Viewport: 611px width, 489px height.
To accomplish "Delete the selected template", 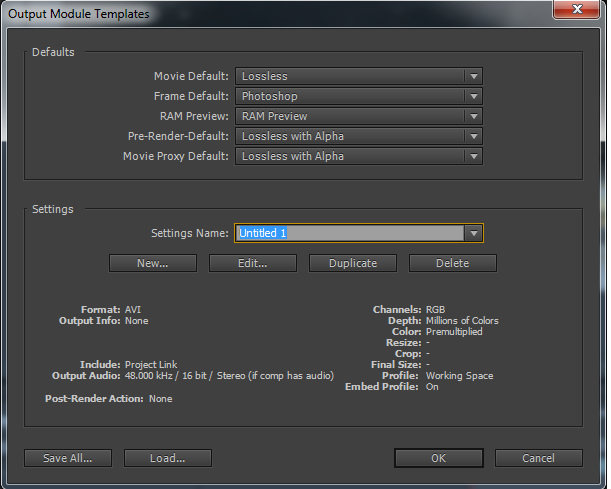I will (452, 263).
